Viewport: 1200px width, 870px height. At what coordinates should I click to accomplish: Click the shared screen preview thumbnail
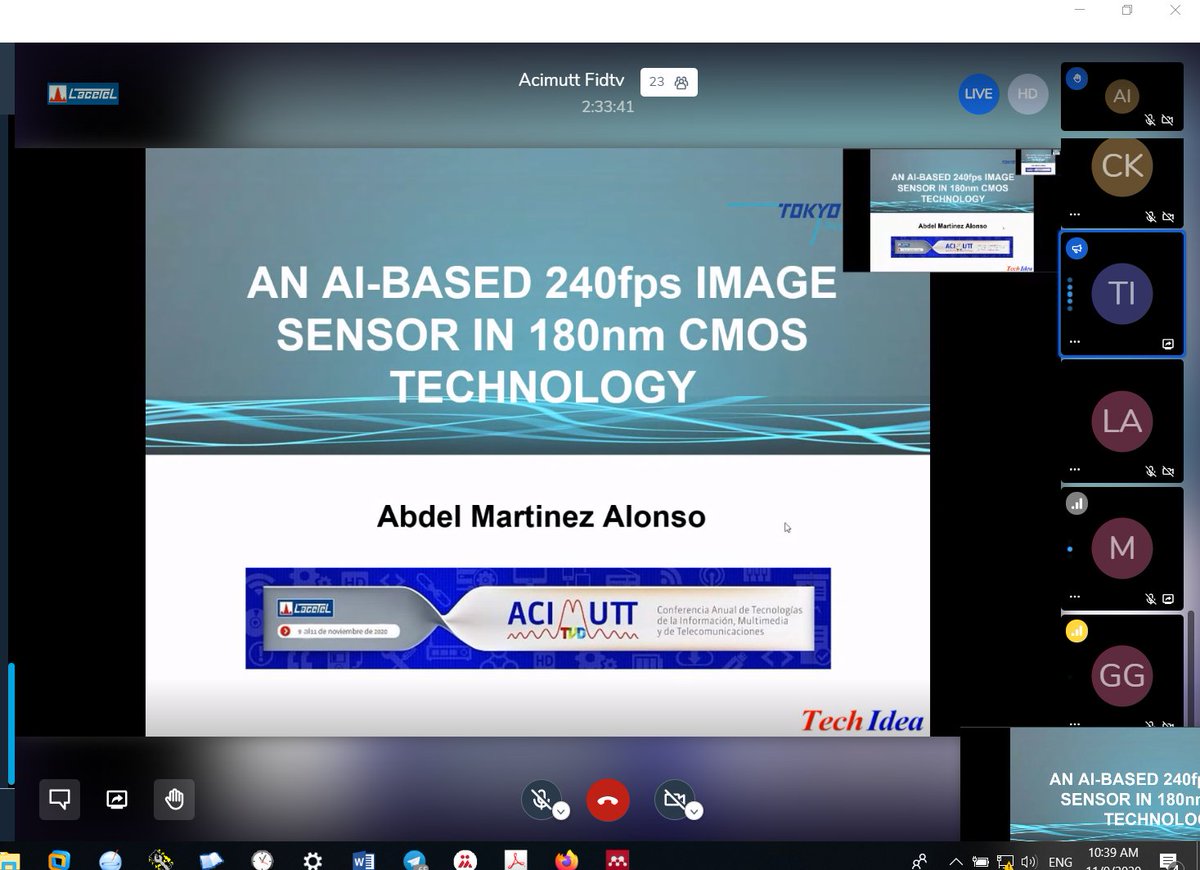[x=950, y=210]
